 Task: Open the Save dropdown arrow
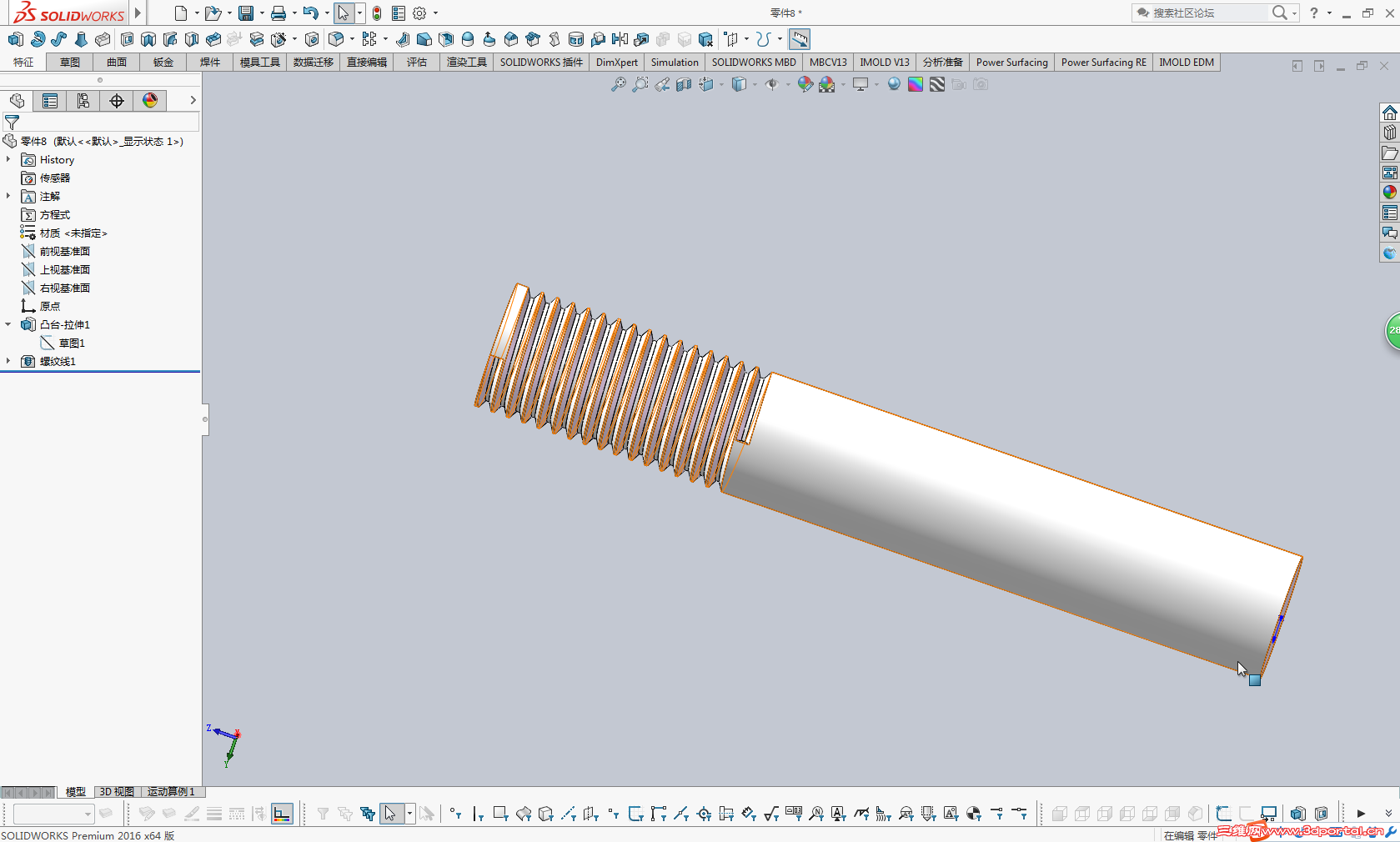click(261, 13)
